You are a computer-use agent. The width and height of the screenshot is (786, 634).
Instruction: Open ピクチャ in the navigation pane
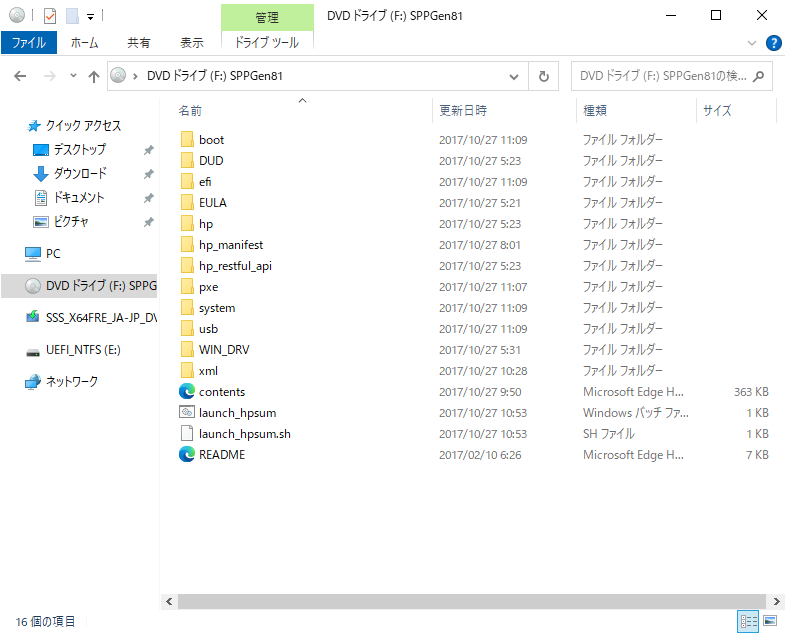tap(60, 222)
